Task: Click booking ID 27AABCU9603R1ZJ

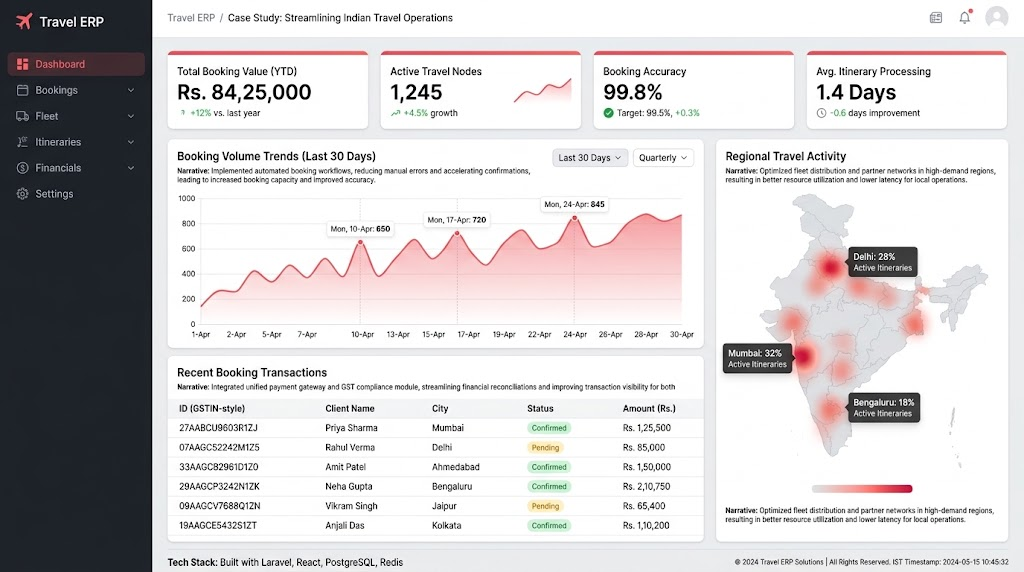Action: click(x=218, y=428)
